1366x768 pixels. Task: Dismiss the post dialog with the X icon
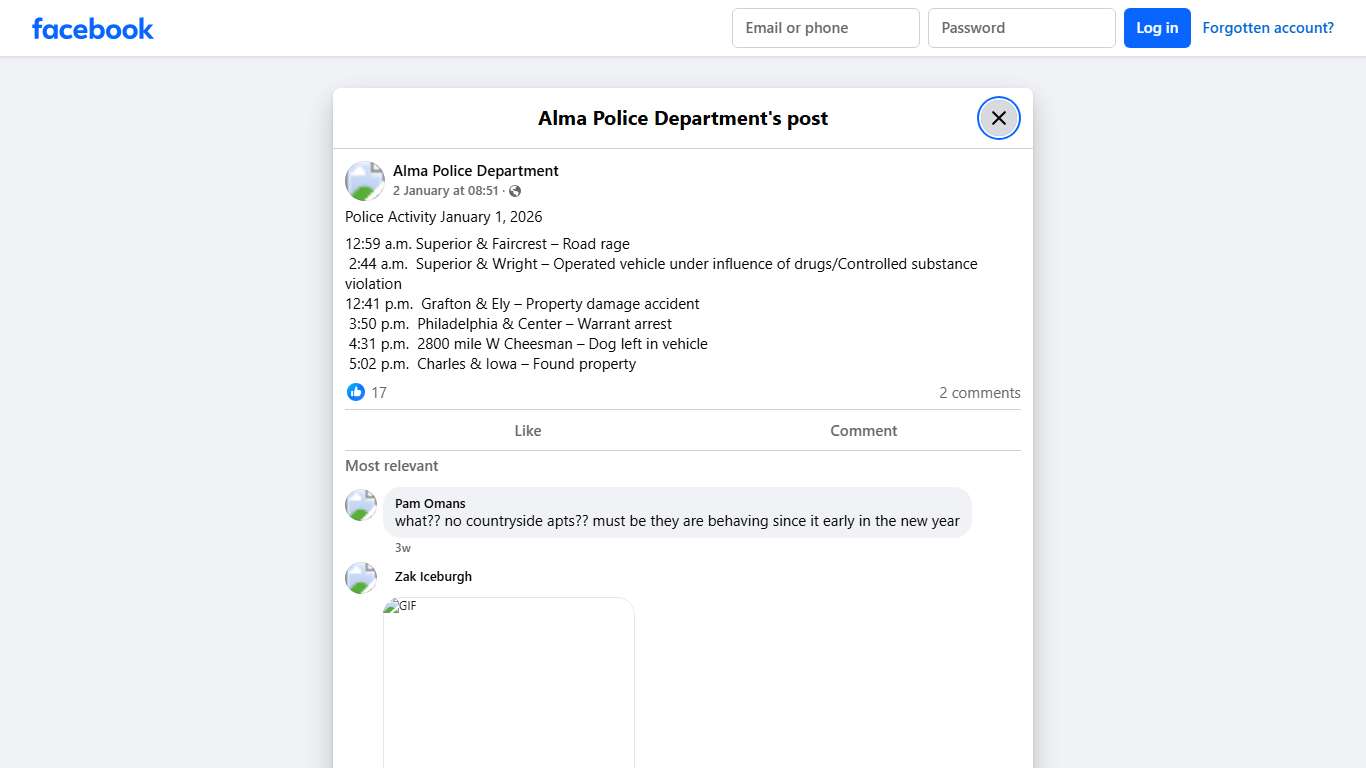[x=998, y=117]
